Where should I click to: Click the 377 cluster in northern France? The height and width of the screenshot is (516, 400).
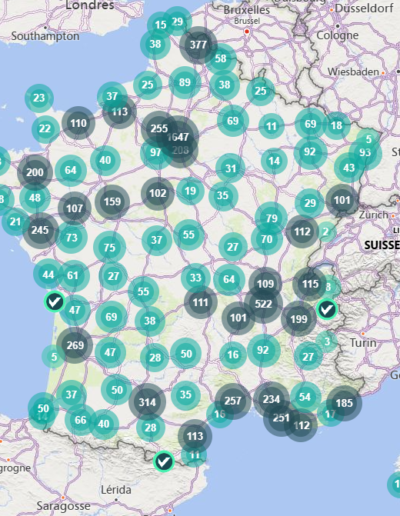(198, 45)
